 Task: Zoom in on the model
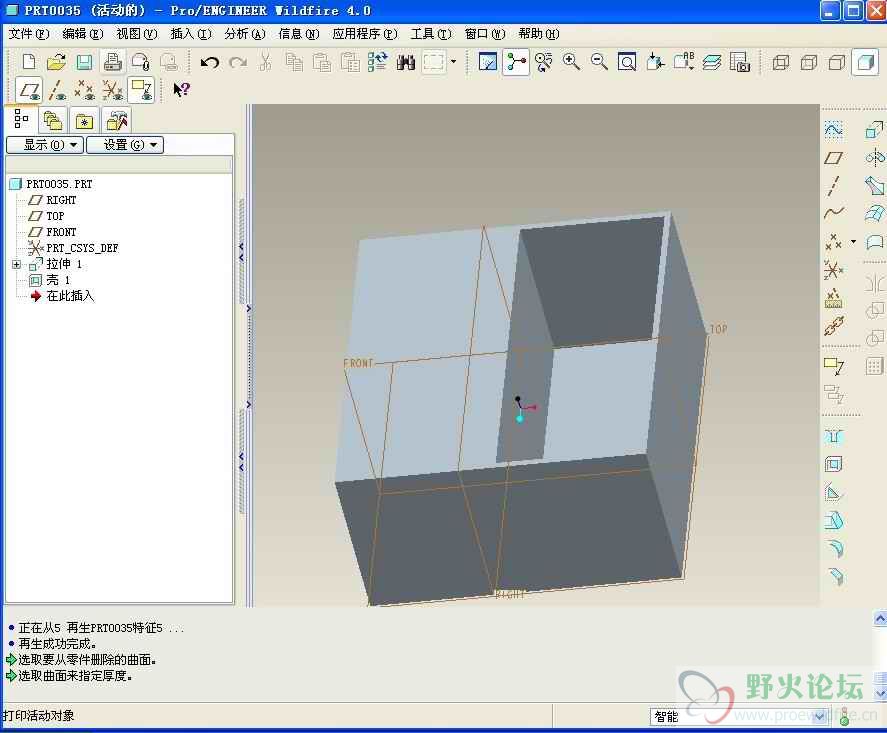[571, 62]
